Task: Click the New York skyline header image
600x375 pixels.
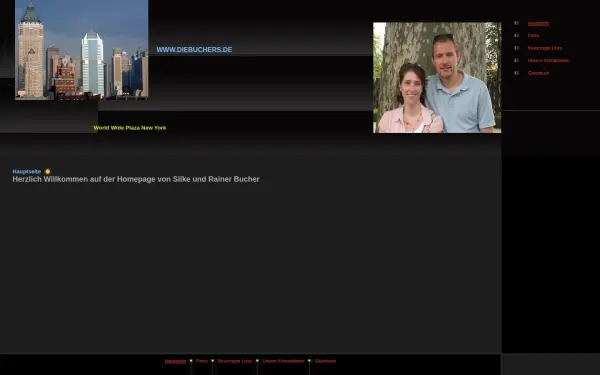Action: pyautogui.click(x=82, y=50)
